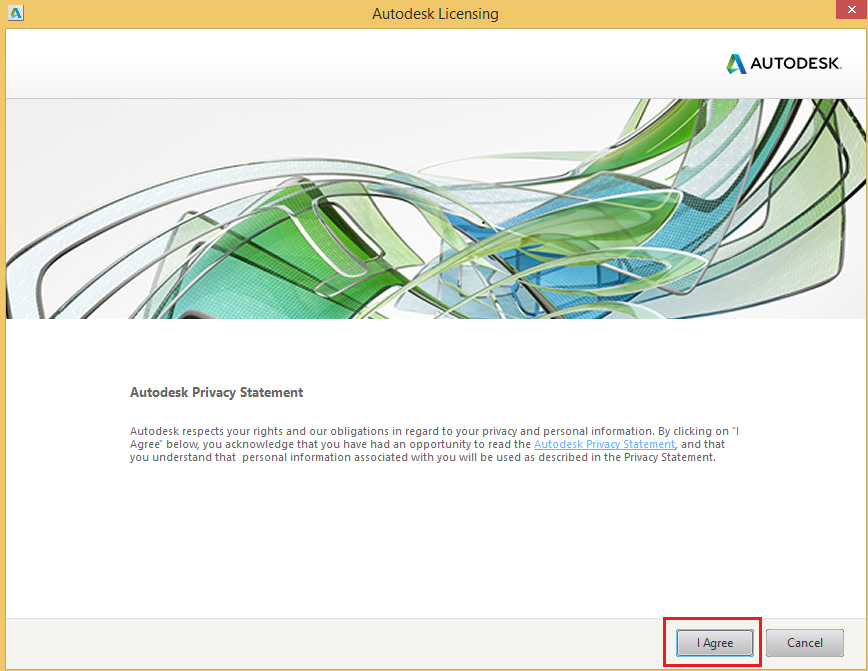The width and height of the screenshot is (868, 671).
Task: Click the Autodesk Licensing title text
Action: (x=435, y=14)
